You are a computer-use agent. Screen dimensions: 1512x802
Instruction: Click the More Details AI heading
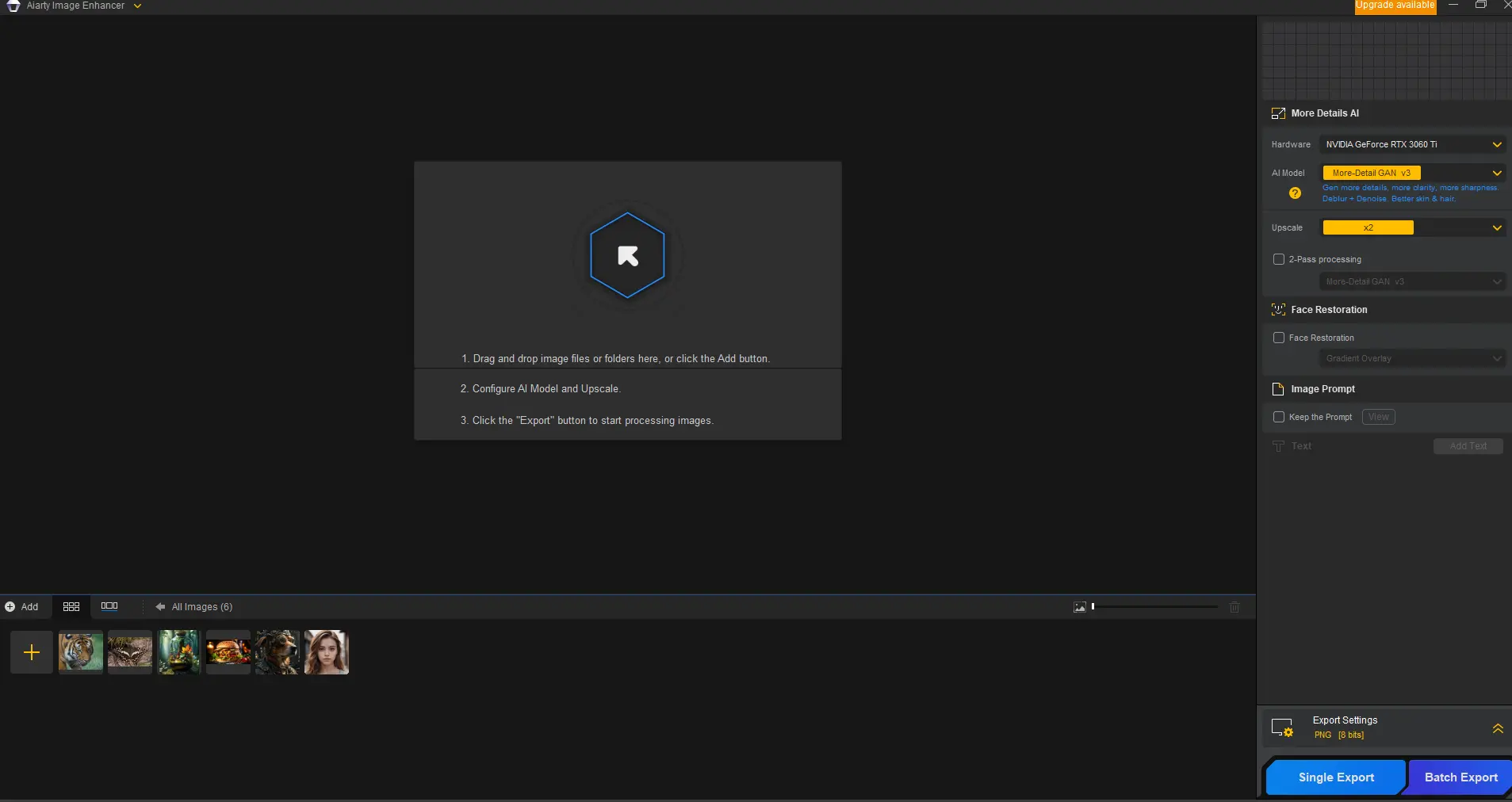pyautogui.click(x=1324, y=113)
